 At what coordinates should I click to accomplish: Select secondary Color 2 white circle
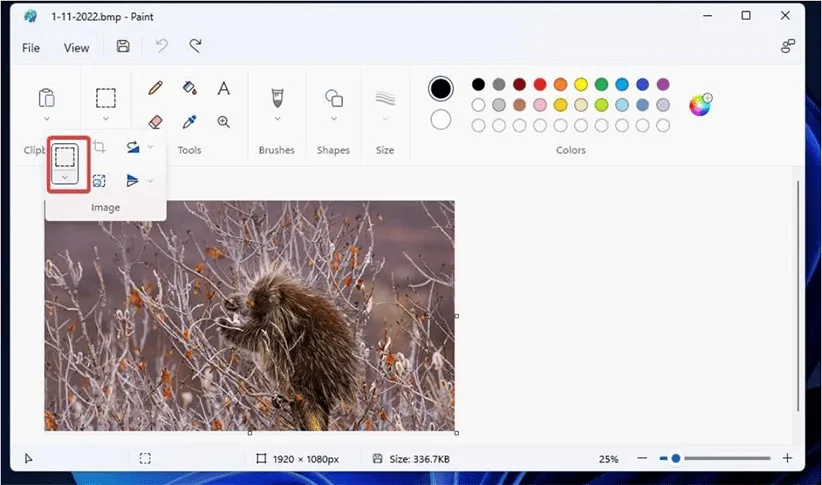[441, 120]
